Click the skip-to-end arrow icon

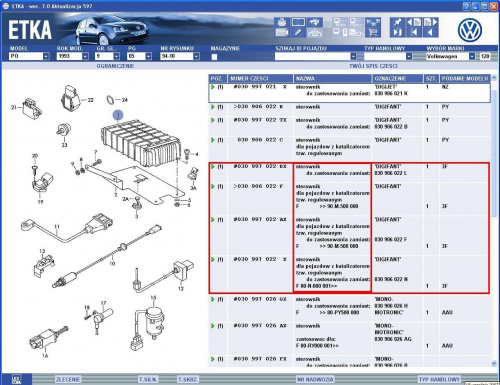397,32
